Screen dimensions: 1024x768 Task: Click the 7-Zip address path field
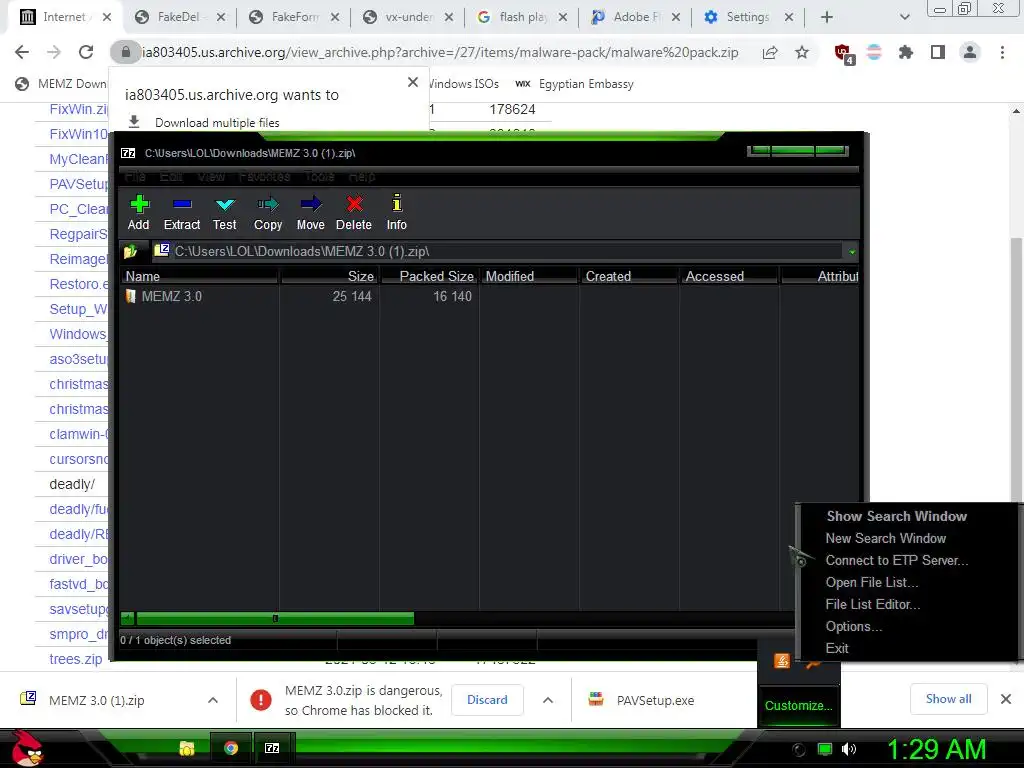[x=500, y=251]
